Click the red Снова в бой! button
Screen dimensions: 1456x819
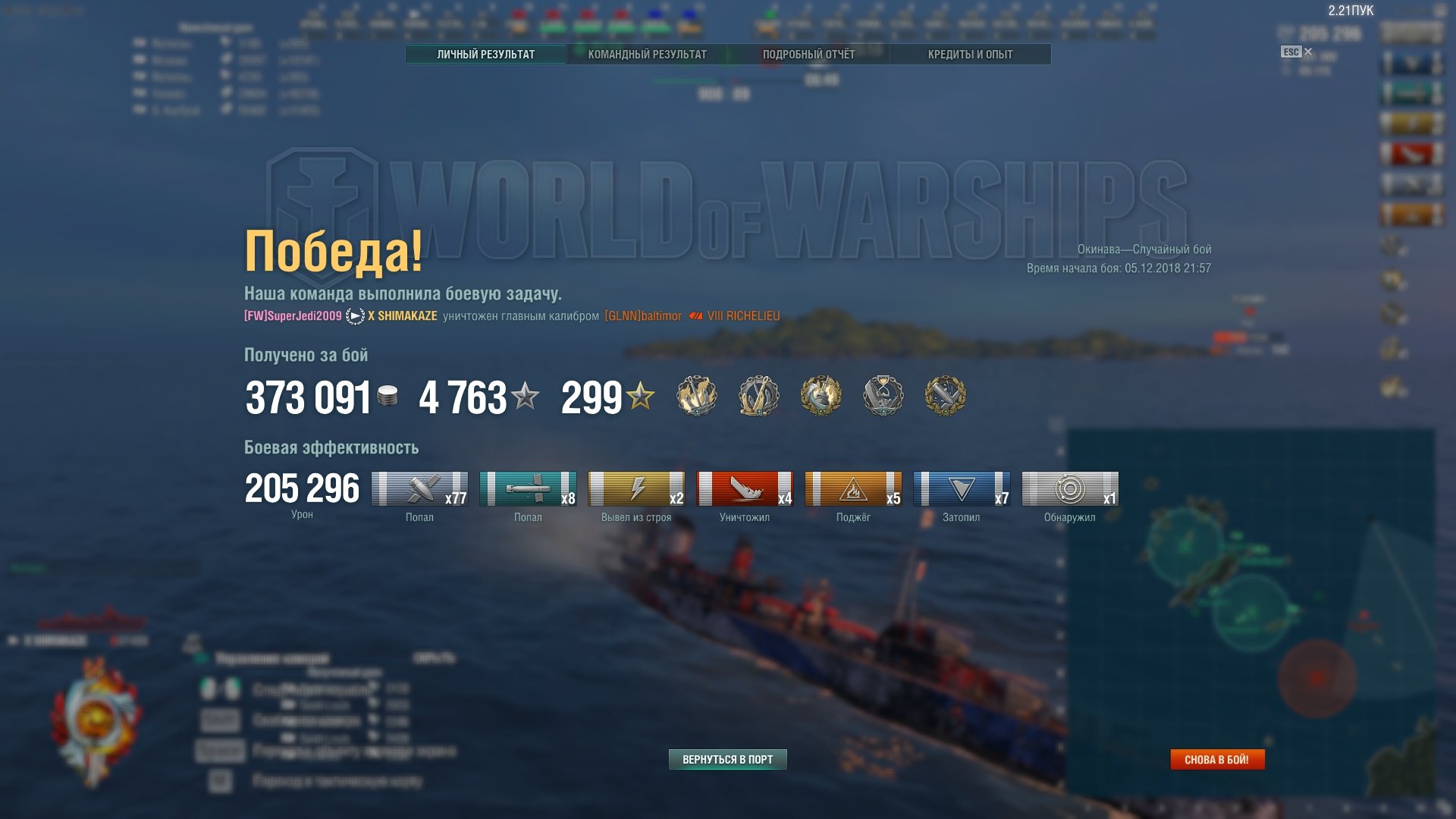pyautogui.click(x=1217, y=759)
